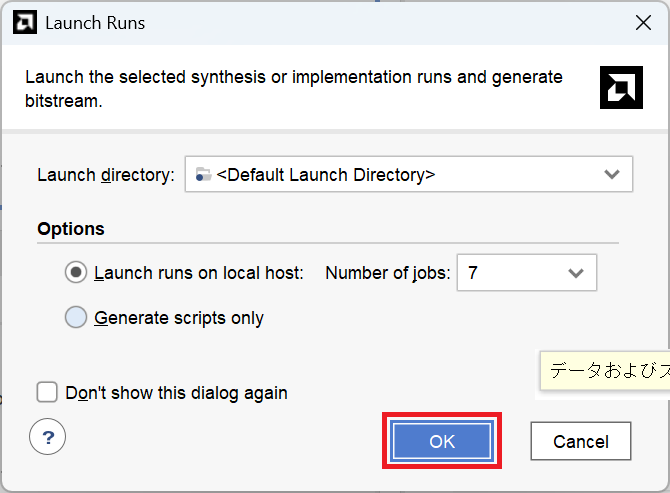
Task: Open help with the question mark button
Action: 47,437
